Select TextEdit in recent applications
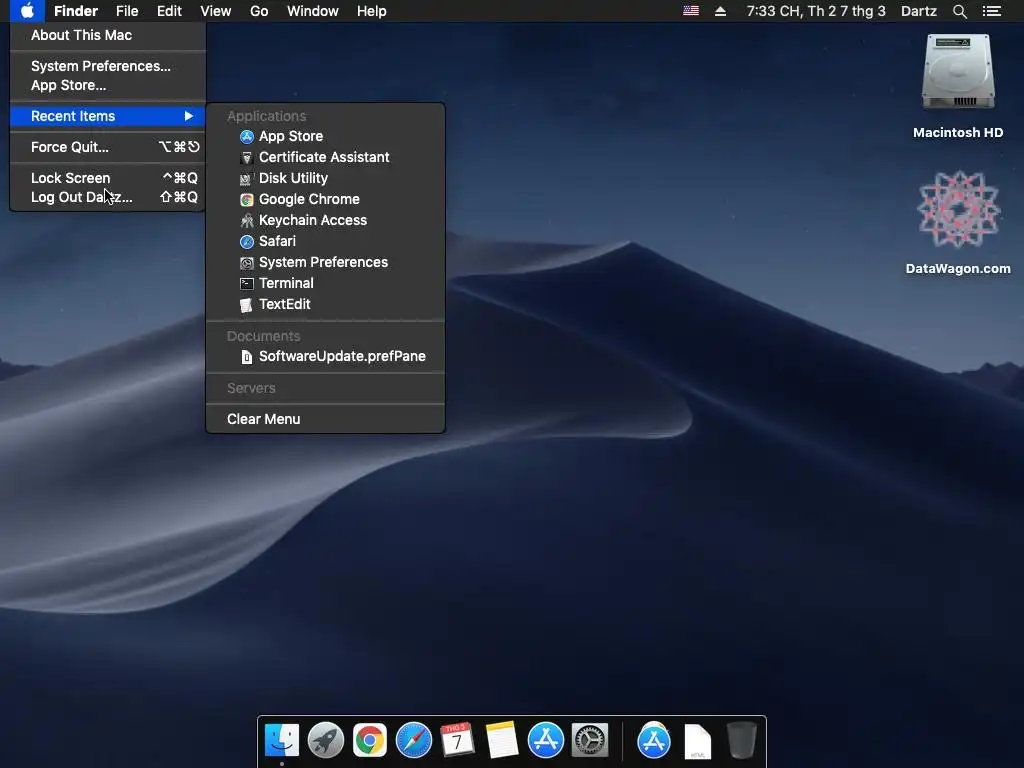The image size is (1024, 768). point(325,304)
